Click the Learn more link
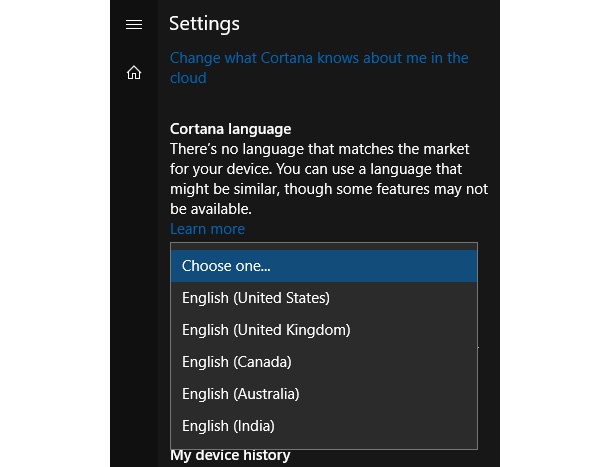Viewport: 610px width, 467px height. [x=207, y=229]
